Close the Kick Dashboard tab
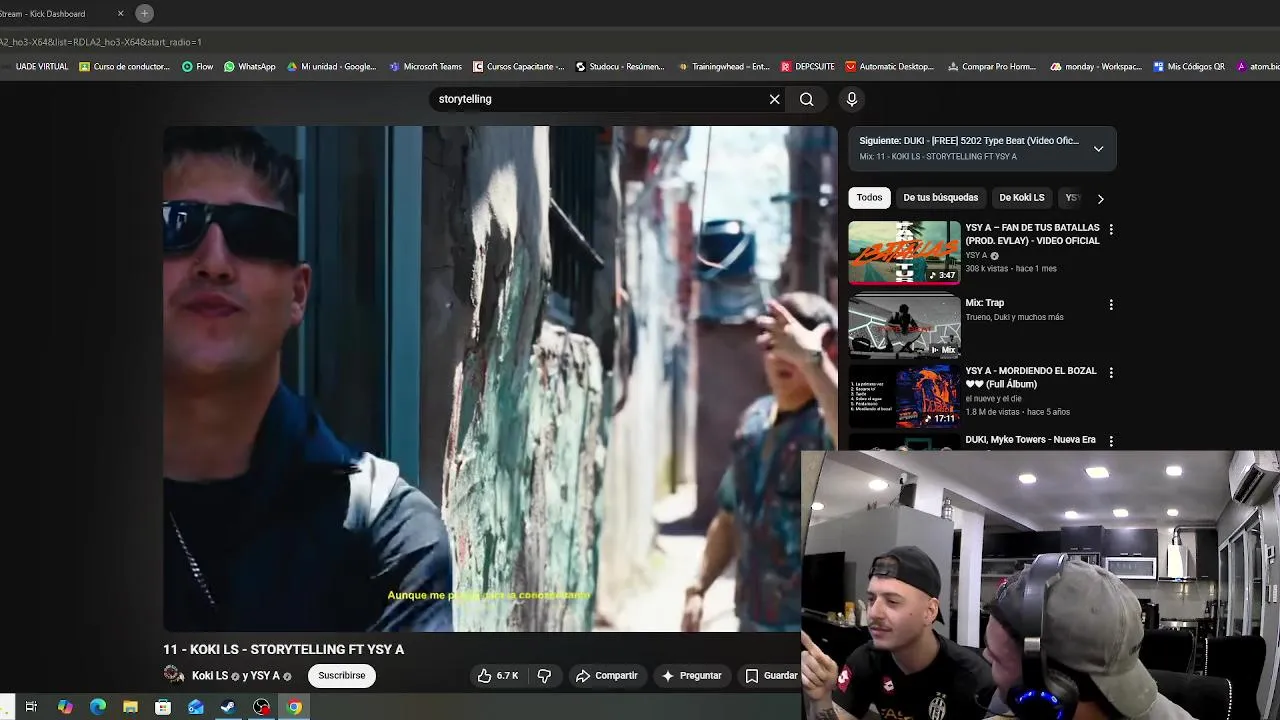This screenshot has height=720, width=1280. tap(121, 14)
